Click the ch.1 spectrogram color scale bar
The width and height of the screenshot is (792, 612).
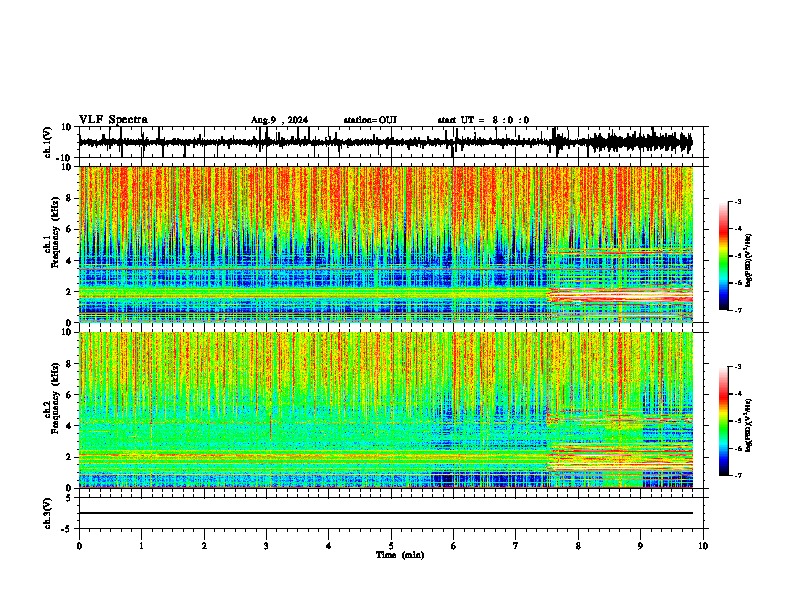point(723,256)
